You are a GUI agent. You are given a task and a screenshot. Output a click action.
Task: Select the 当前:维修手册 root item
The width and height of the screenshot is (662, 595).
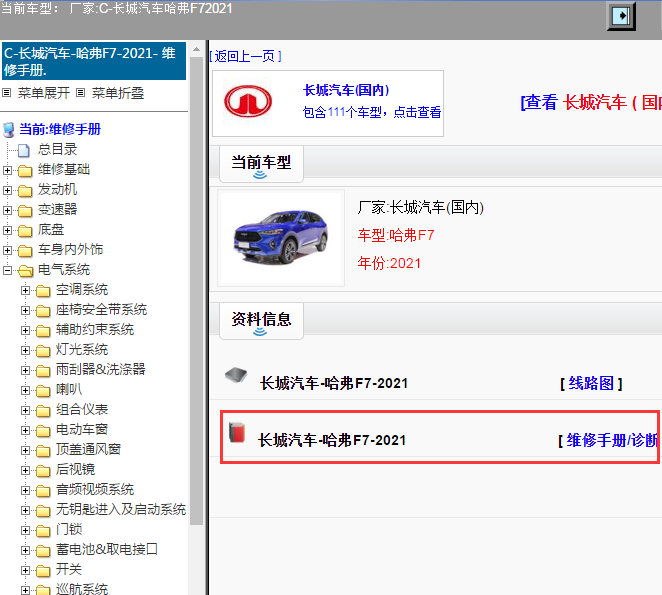pos(60,129)
